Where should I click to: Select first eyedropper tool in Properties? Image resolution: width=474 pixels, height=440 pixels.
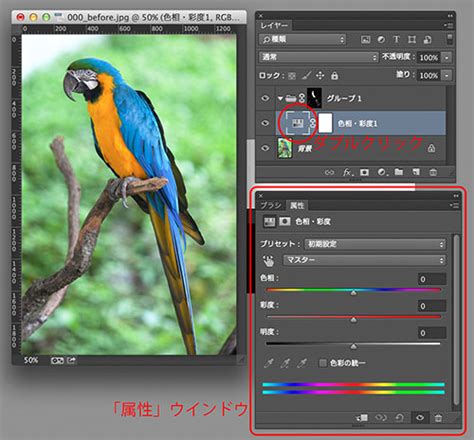pos(269,363)
